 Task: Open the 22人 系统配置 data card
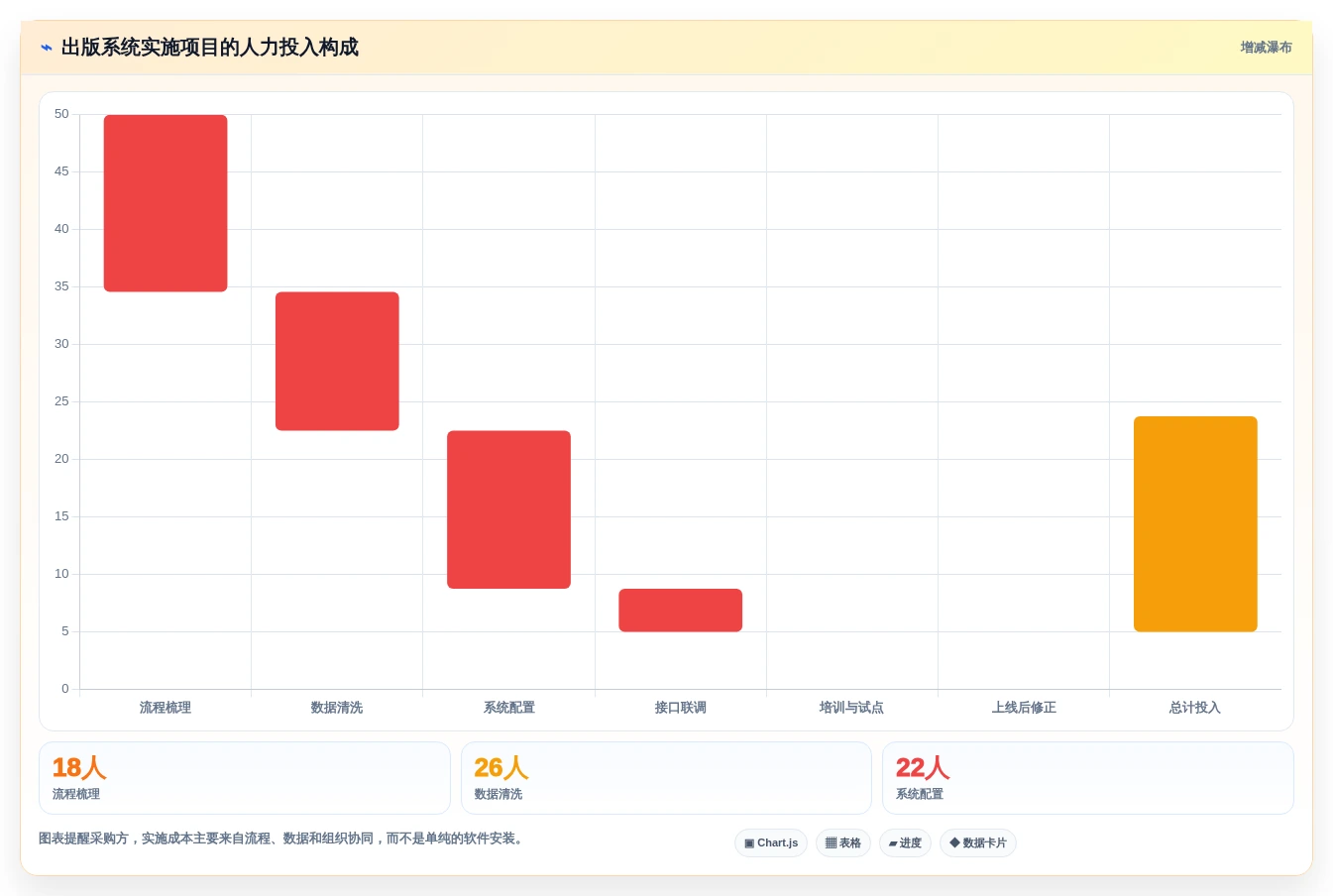point(1088,778)
